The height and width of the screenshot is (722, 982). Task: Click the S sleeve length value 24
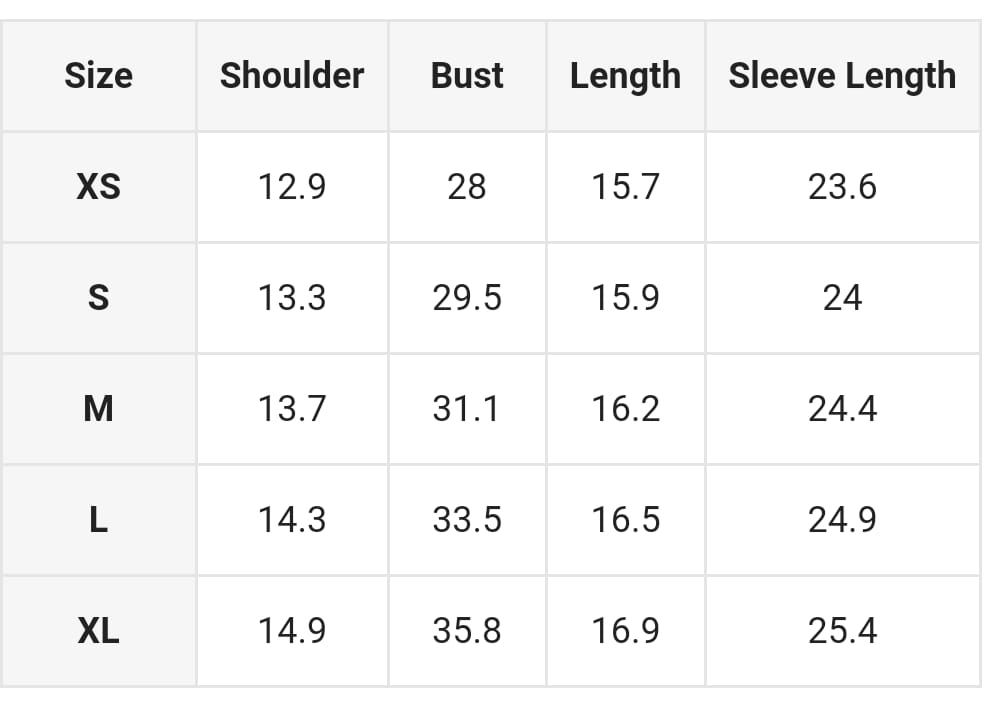[x=842, y=298]
